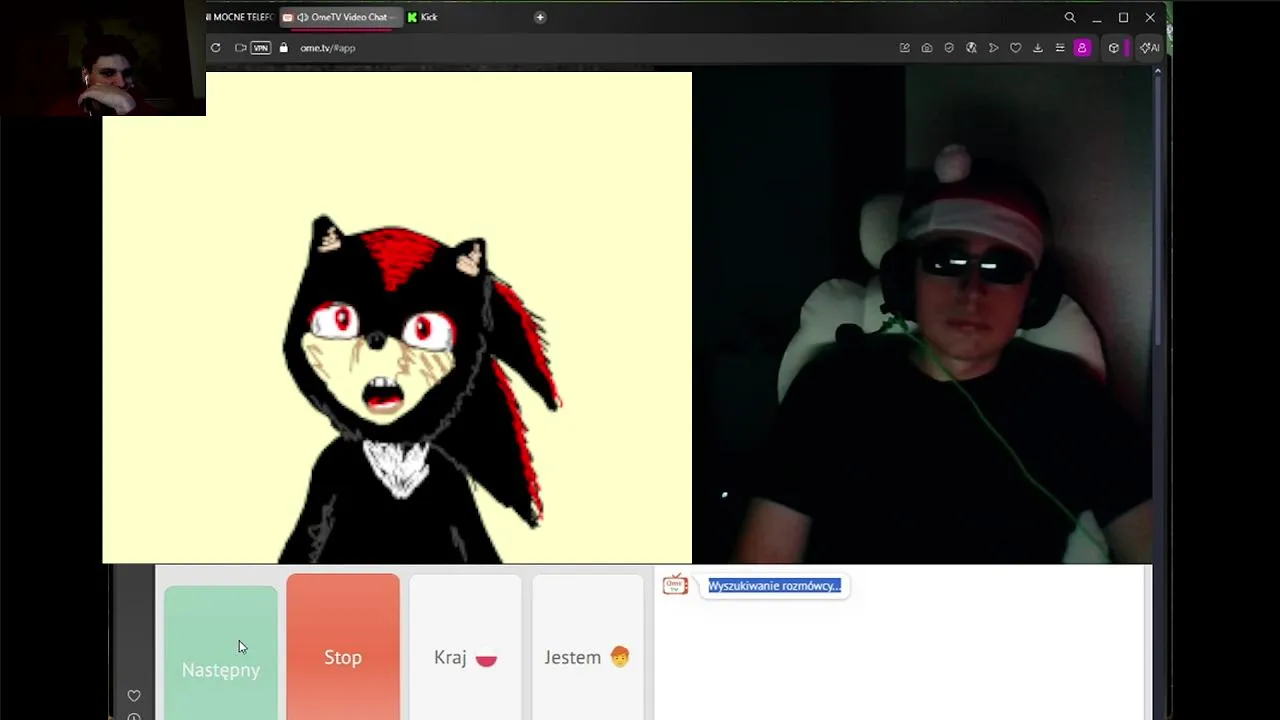Open the easy setup sliders icon
This screenshot has height=720, width=1280.
[1059, 48]
